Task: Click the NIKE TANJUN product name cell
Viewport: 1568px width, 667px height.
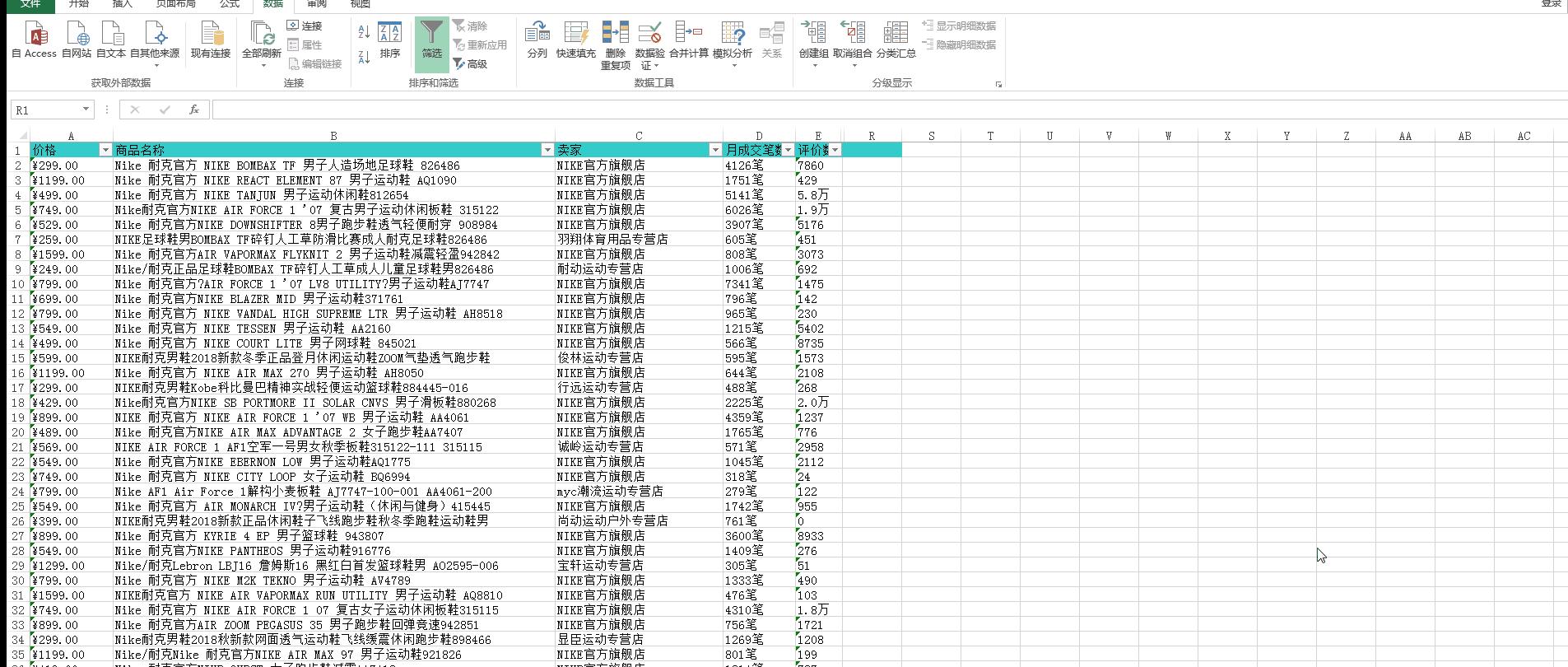Action: click(x=333, y=195)
